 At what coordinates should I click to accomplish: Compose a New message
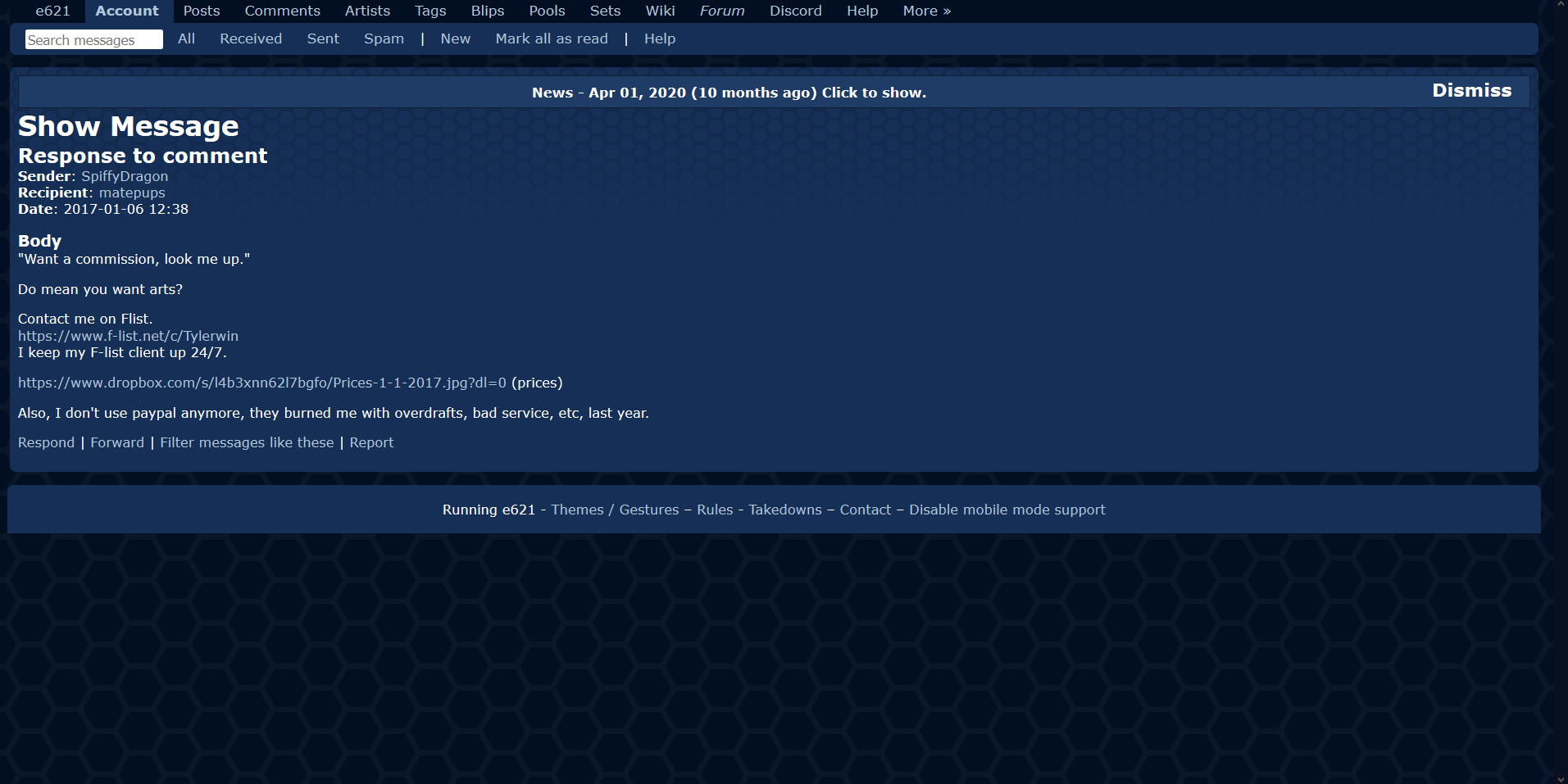[455, 39]
